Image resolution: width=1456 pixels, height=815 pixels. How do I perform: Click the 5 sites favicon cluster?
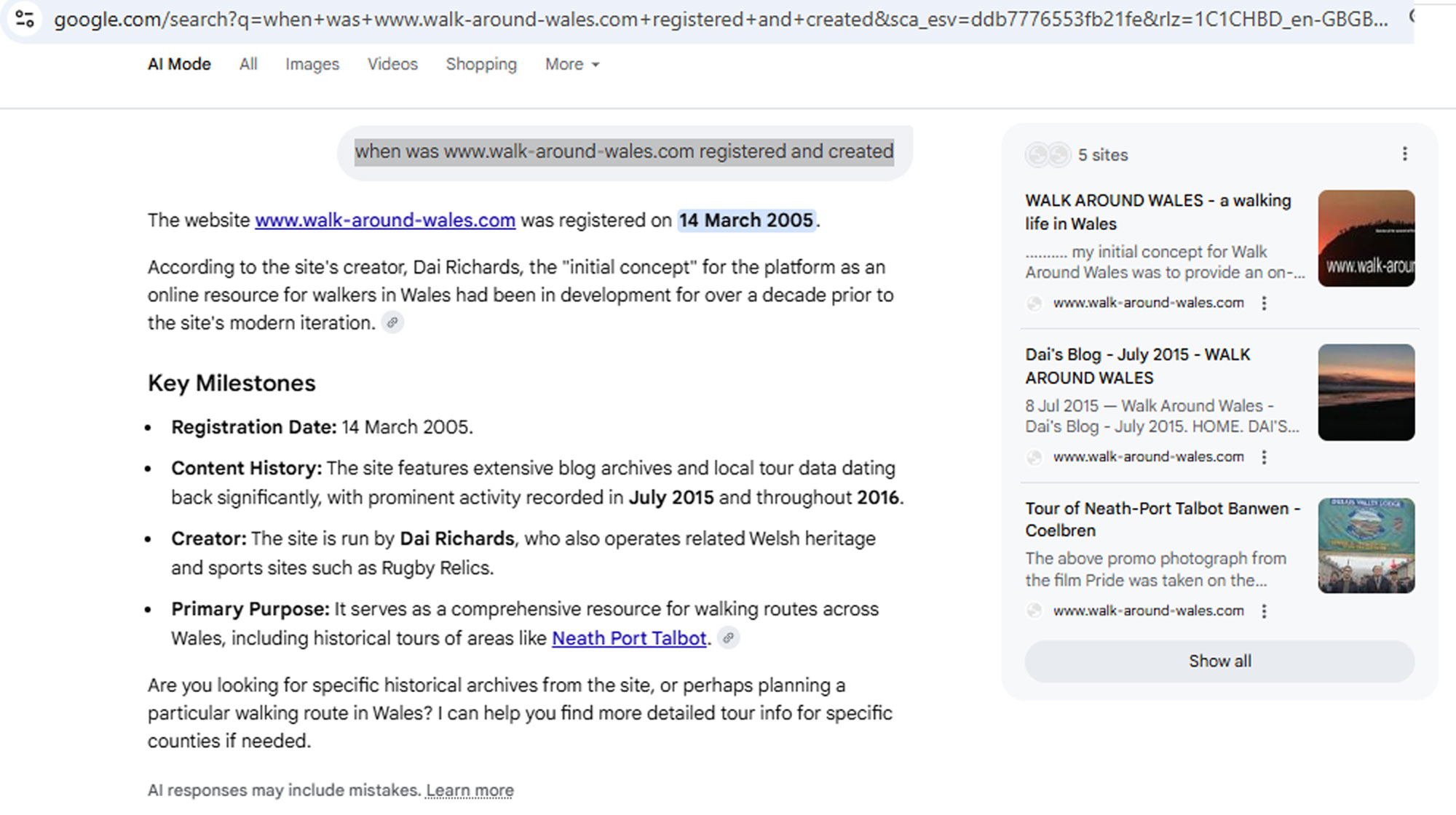(1048, 155)
